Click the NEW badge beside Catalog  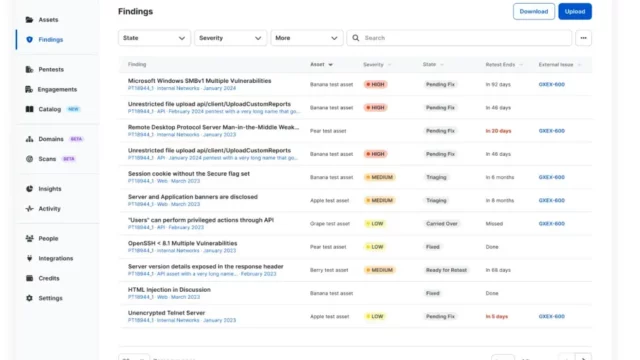[73, 109]
